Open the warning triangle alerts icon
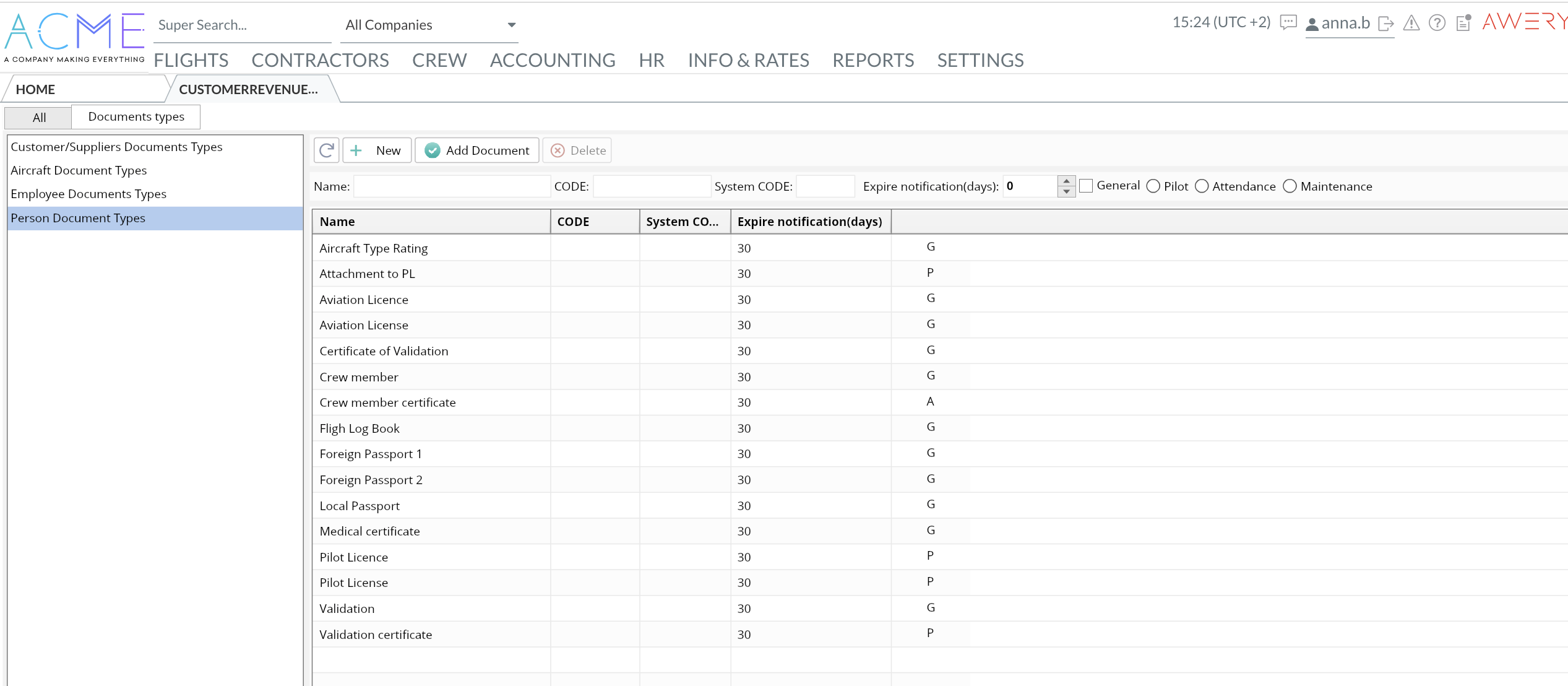This screenshot has width=1568, height=686. click(1411, 24)
